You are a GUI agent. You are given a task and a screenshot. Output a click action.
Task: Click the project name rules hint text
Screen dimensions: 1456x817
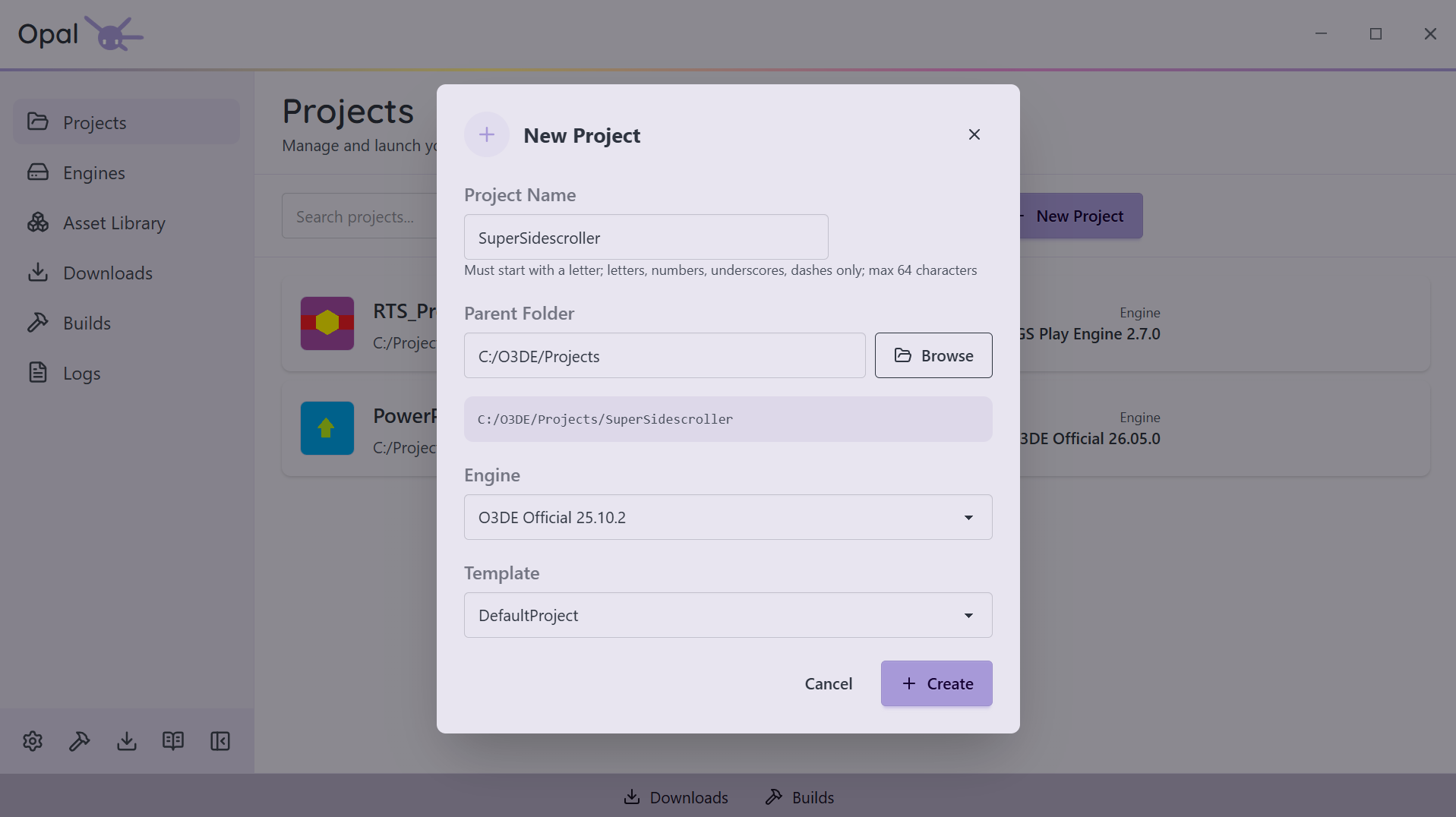tap(721, 270)
